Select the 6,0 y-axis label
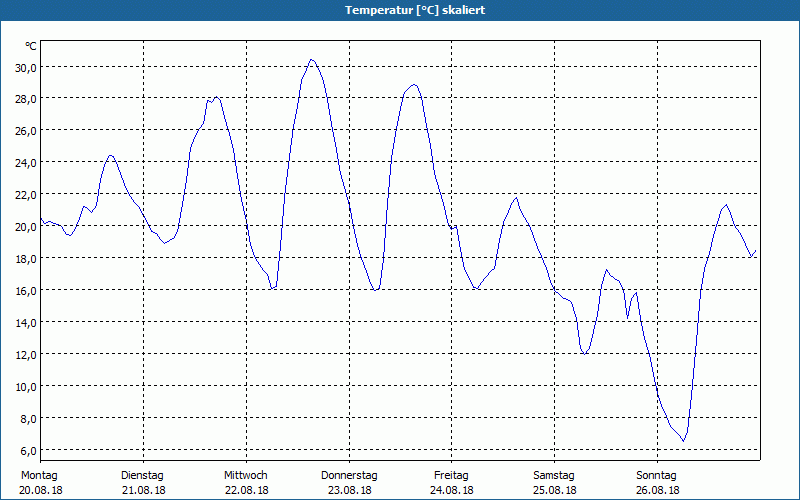The height and width of the screenshot is (500, 800). (25, 451)
